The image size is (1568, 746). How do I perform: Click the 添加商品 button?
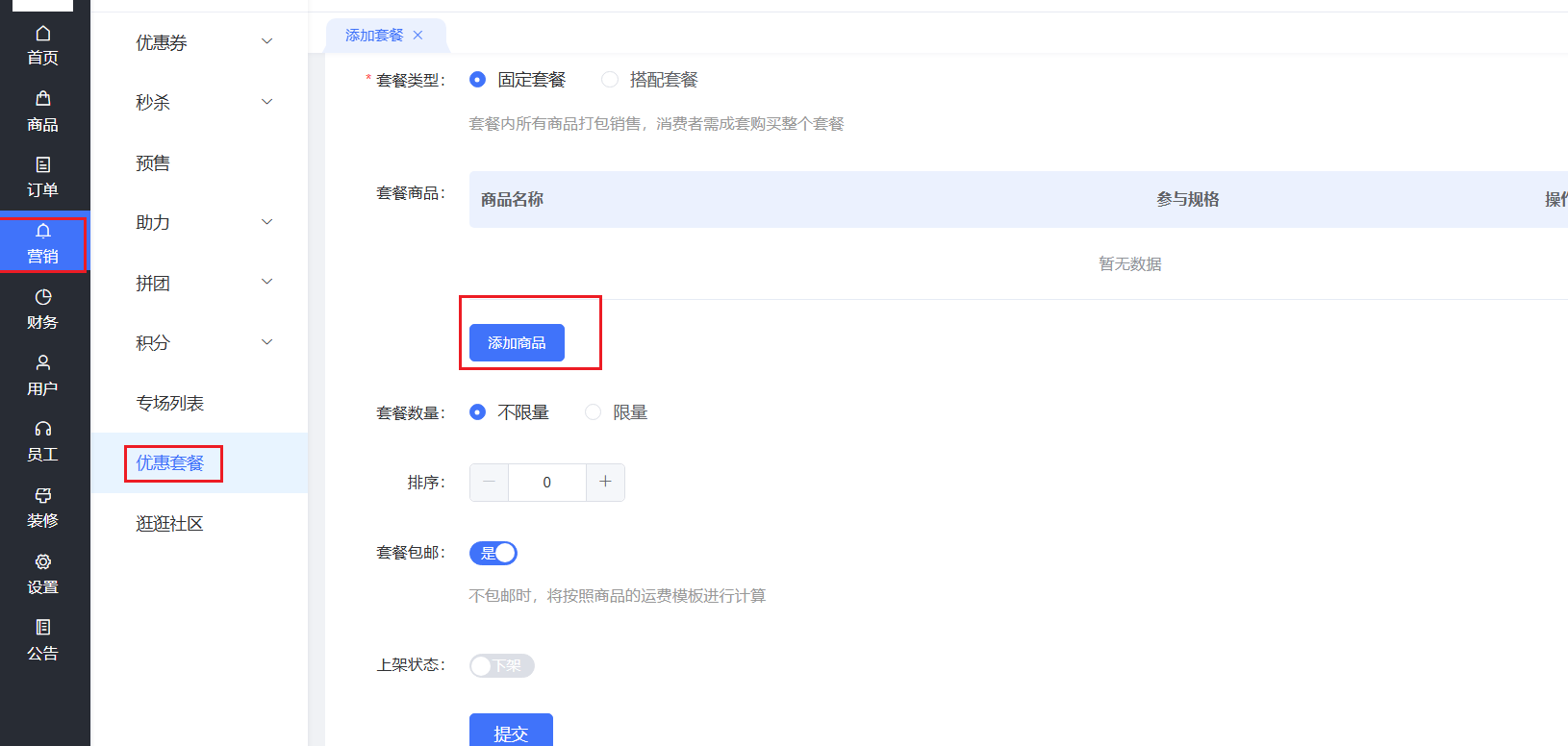pos(517,343)
